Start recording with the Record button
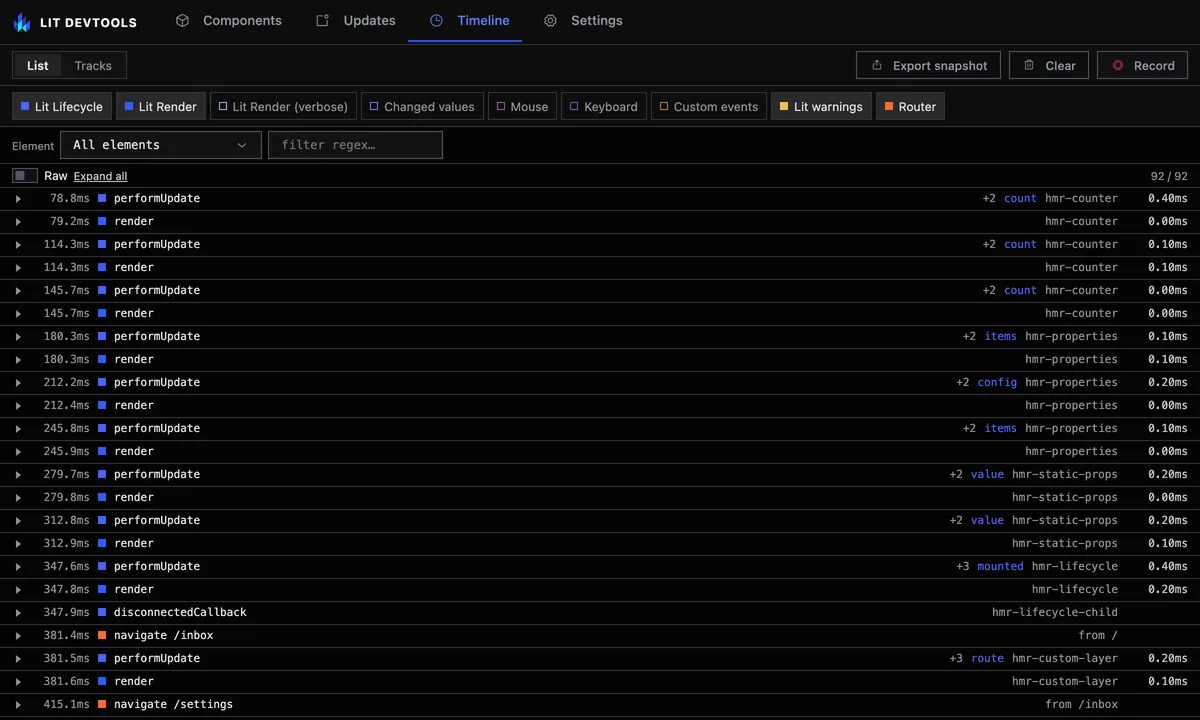The image size is (1200, 720). coord(1142,66)
